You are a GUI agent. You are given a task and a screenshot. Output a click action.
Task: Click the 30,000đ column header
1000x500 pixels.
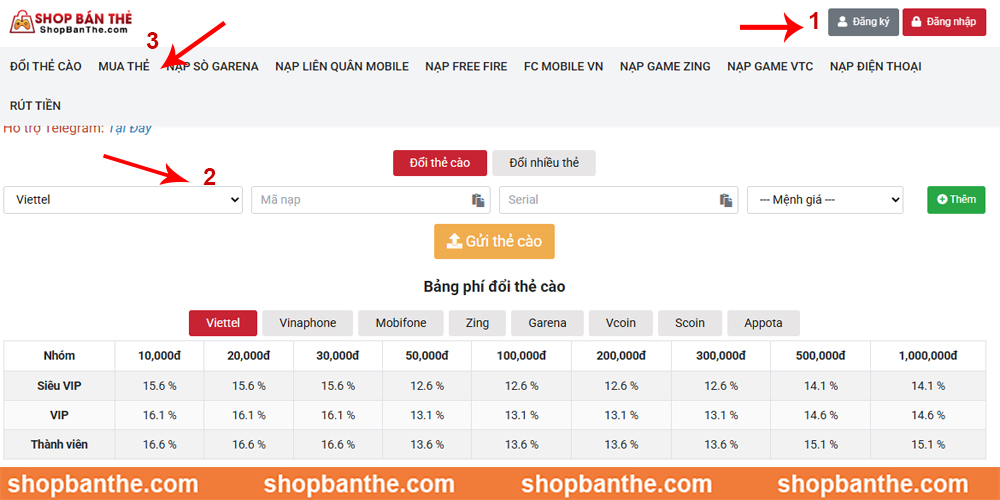click(x=338, y=356)
